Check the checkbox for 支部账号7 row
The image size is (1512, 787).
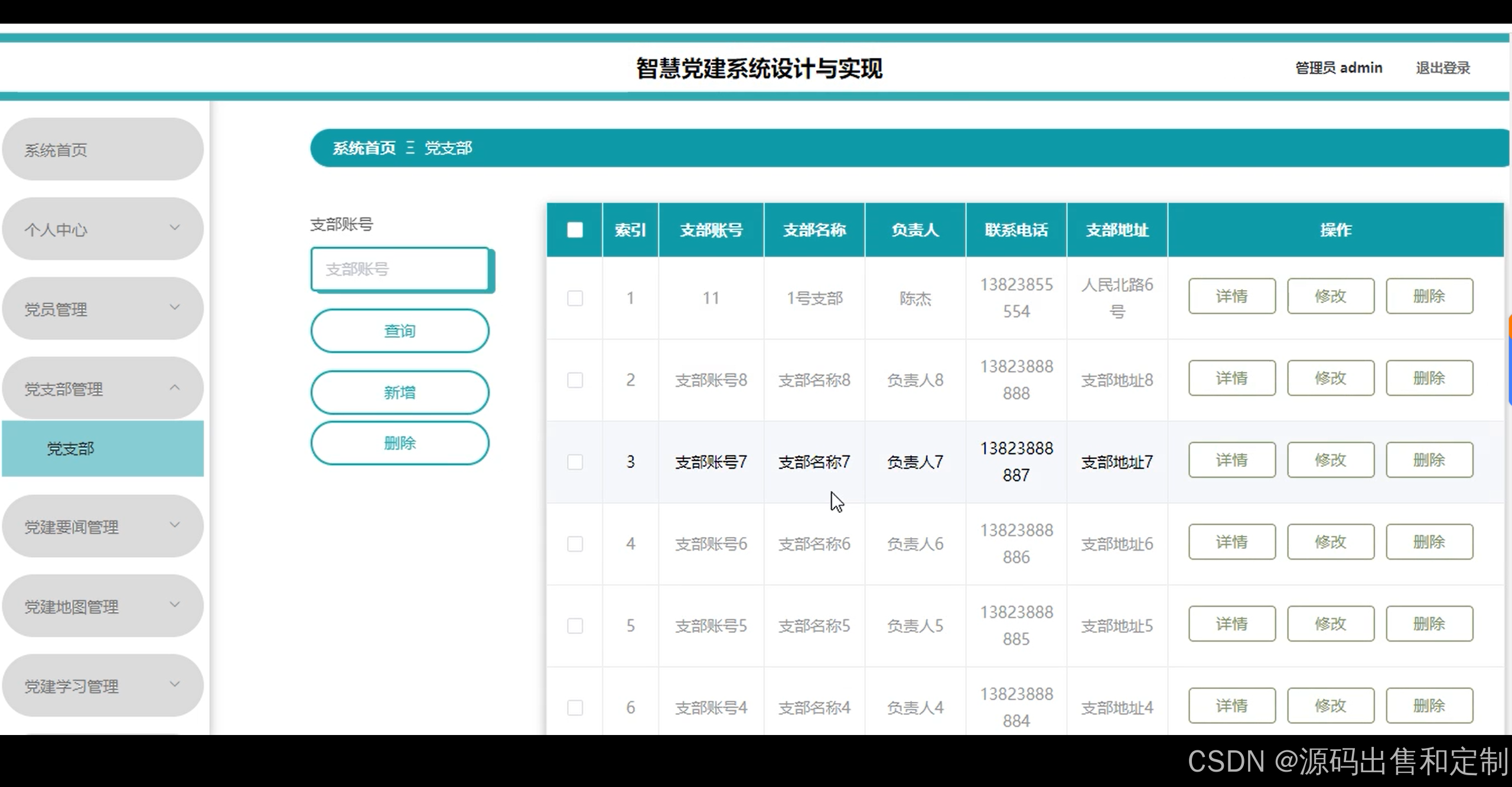click(x=575, y=462)
